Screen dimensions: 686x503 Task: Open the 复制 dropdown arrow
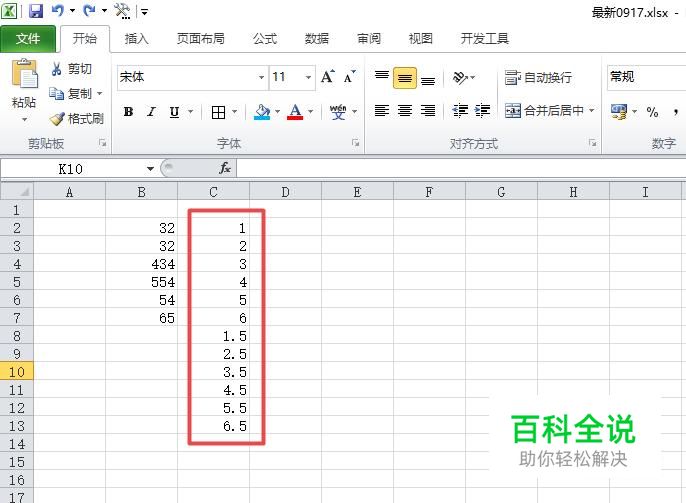click(100, 94)
